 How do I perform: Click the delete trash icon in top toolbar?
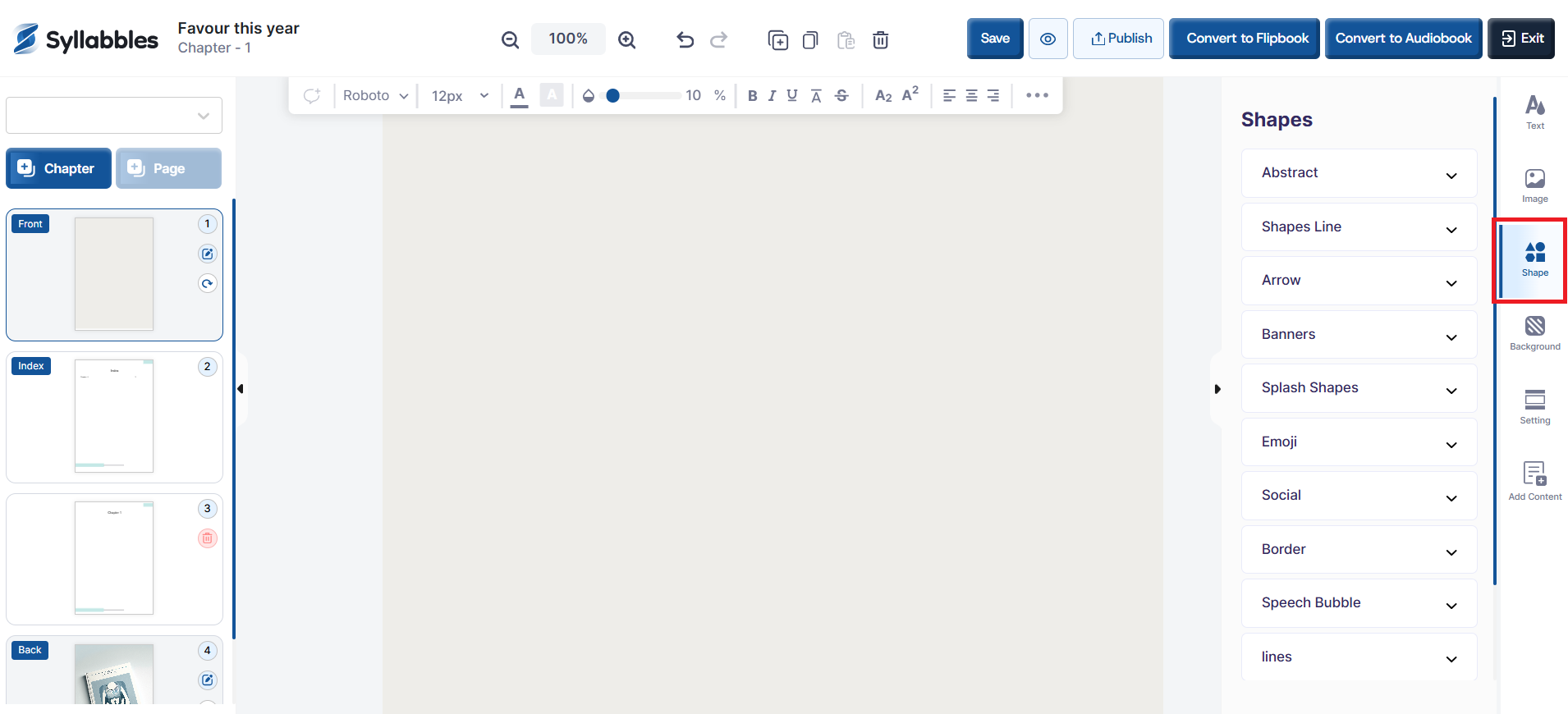[x=880, y=39]
